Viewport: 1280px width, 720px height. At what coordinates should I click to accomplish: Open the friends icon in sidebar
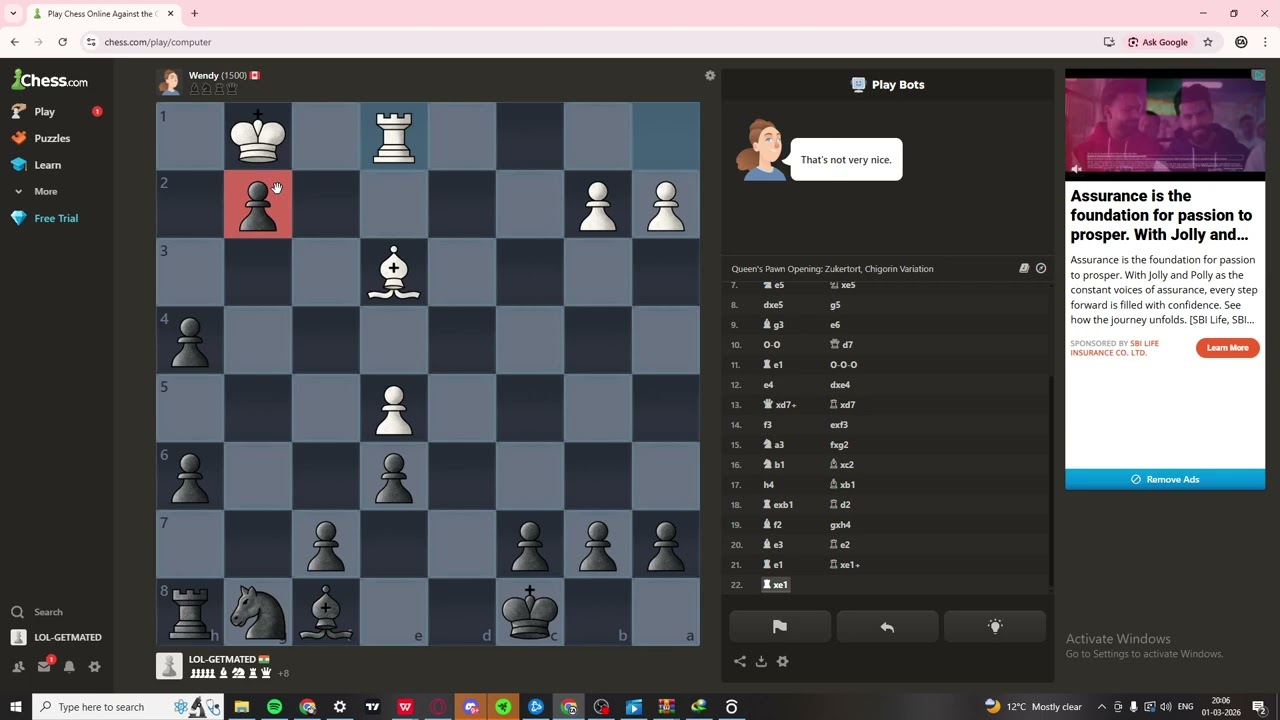point(18,666)
